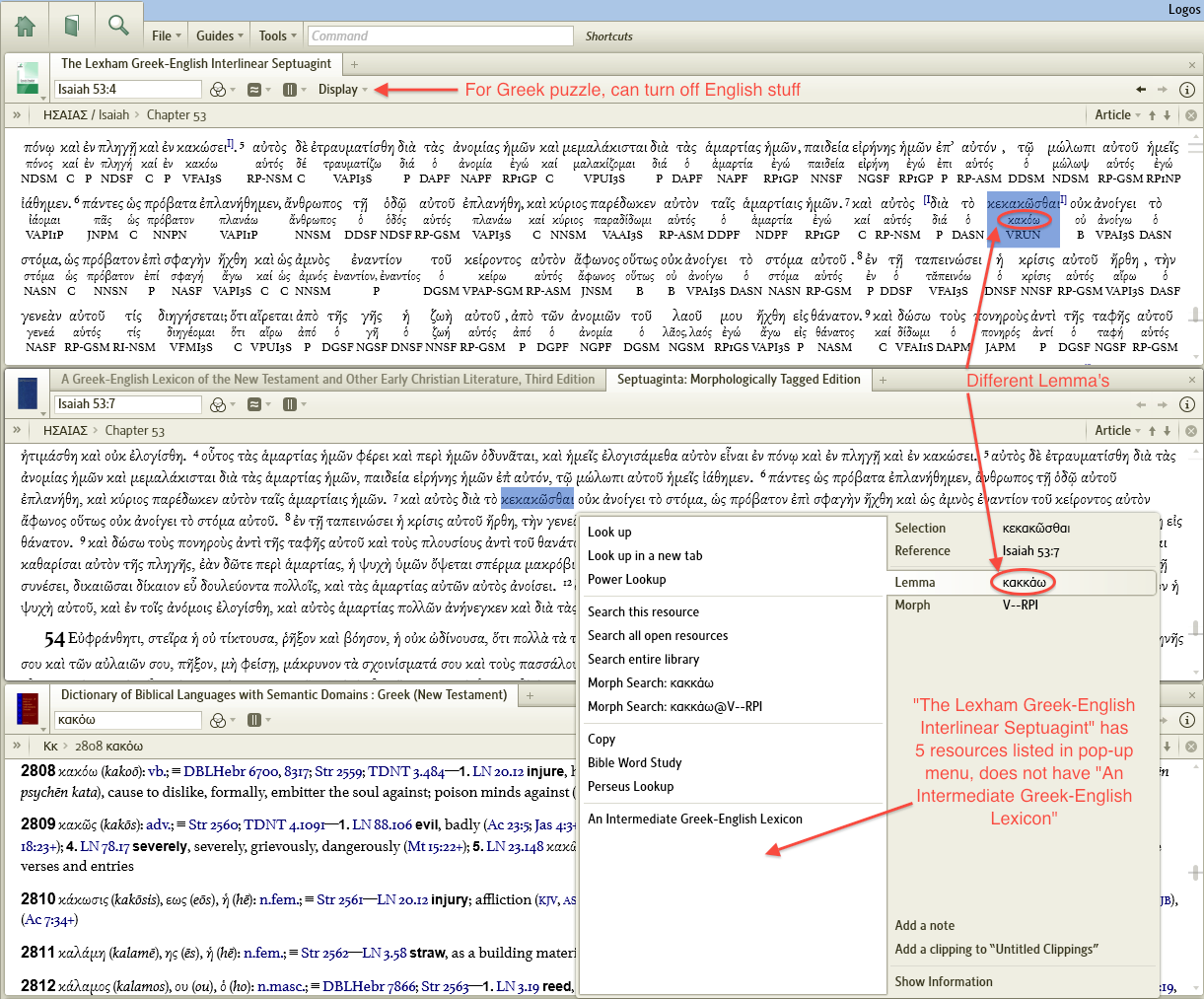Viewport: 1204px width, 999px height.
Task: Show resource information for Dictionary panel
Action: [1187, 720]
